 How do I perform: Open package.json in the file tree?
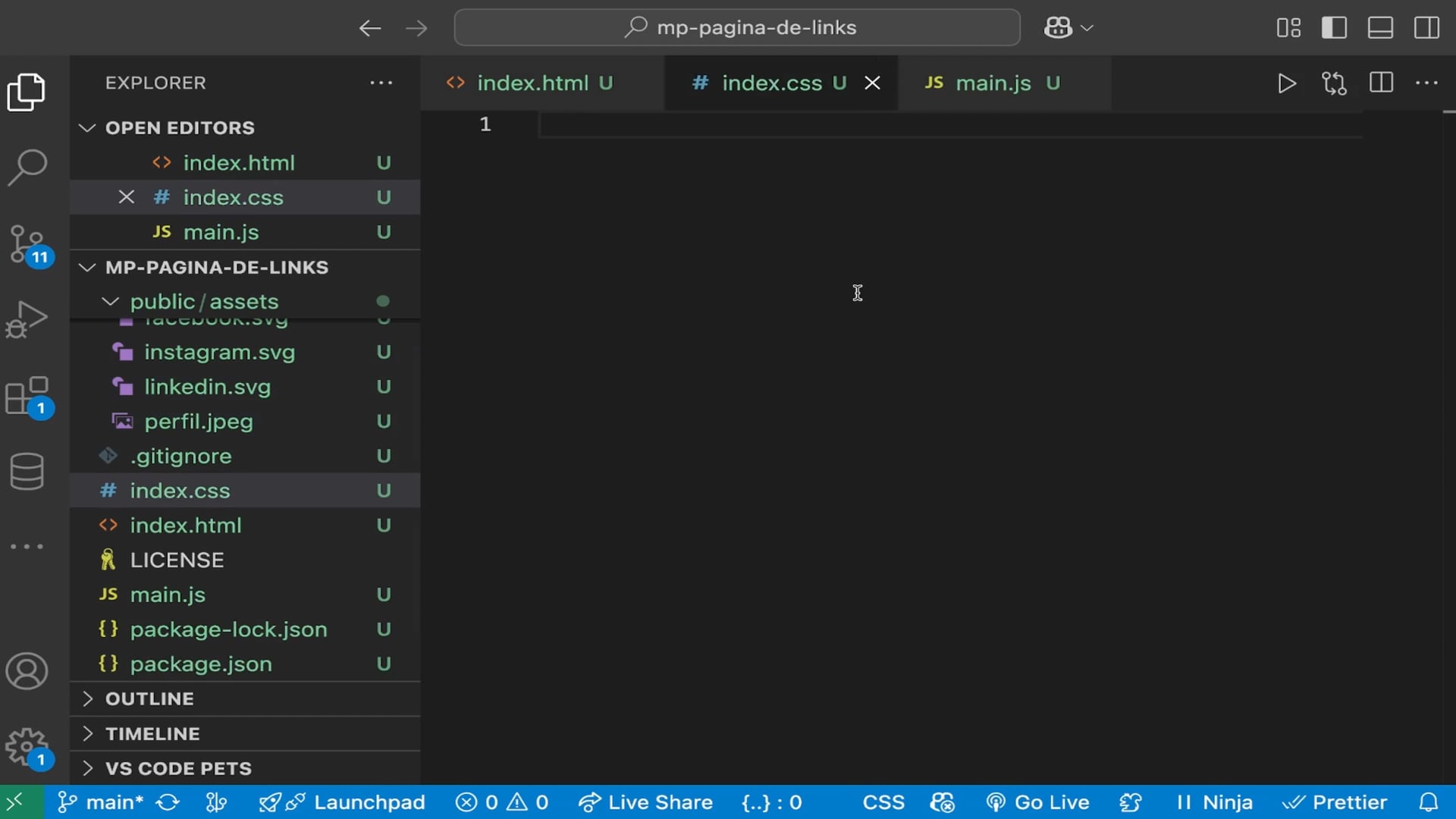tap(200, 664)
